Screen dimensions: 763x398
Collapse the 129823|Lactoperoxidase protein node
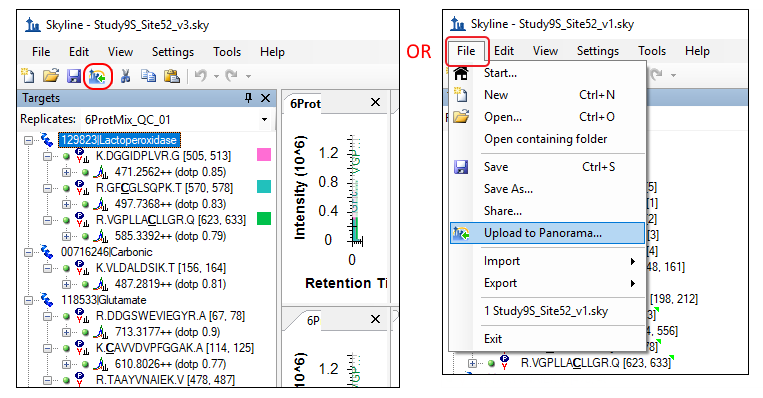pyautogui.click(x=29, y=141)
